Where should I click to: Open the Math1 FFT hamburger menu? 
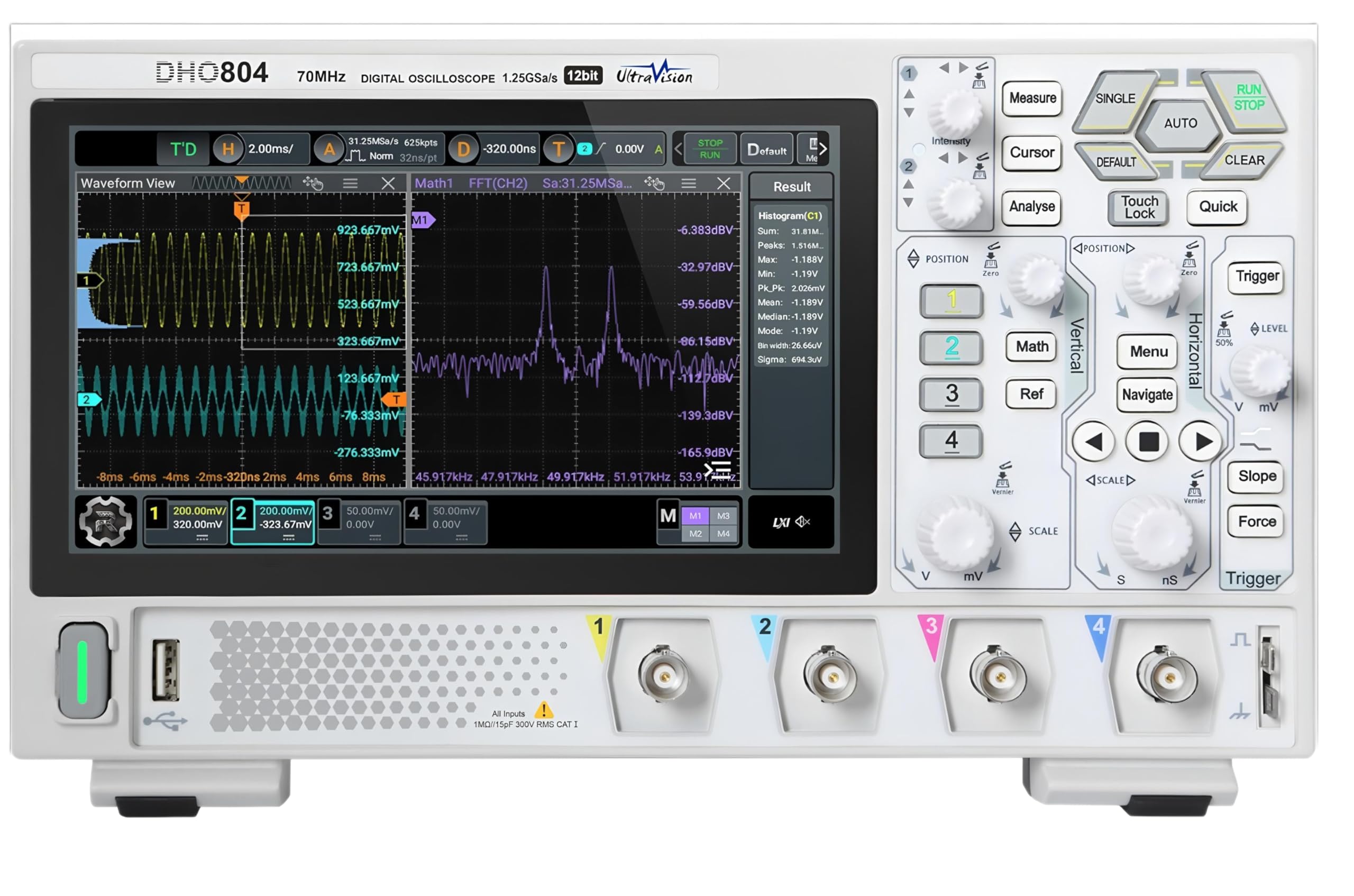689,184
